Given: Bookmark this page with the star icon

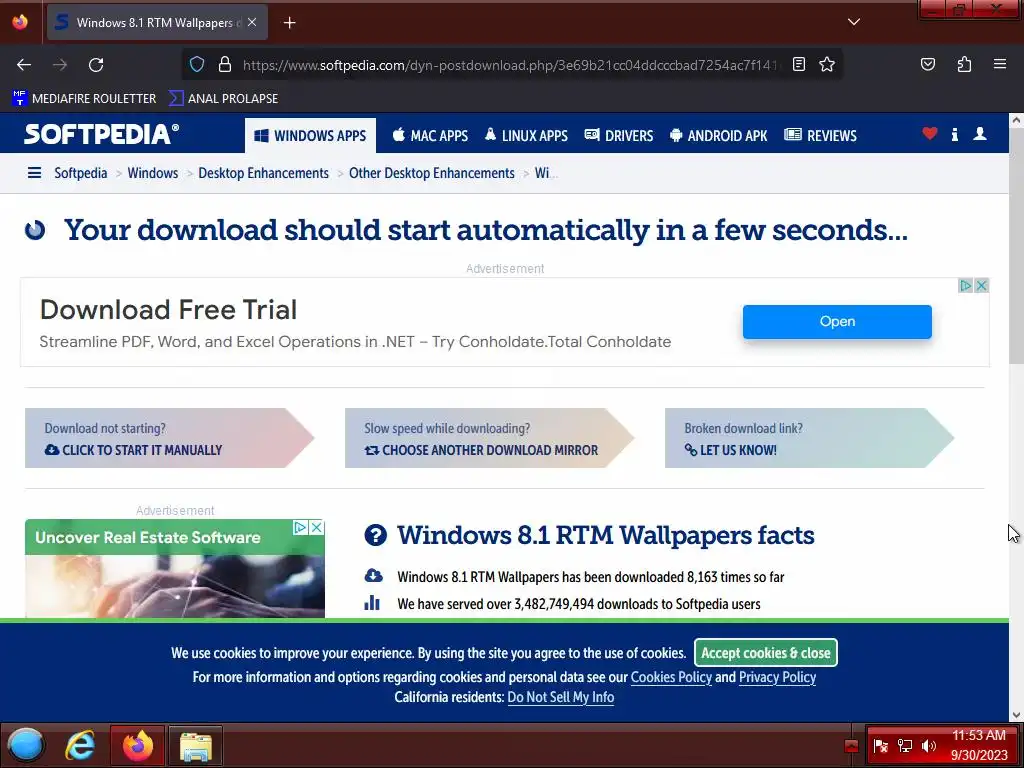Looking at the screenshot, I should (827, 64).
